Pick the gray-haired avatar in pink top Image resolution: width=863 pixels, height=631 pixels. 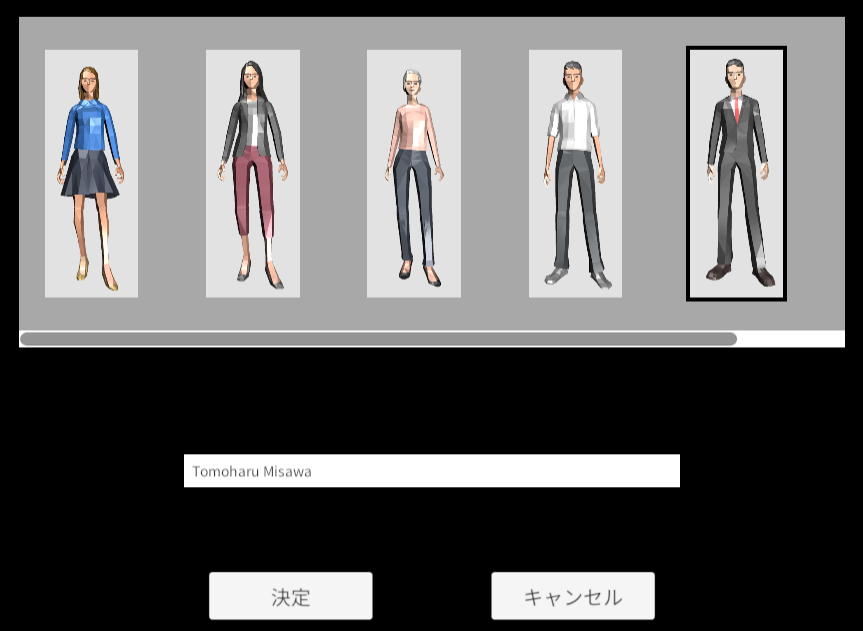414,173
